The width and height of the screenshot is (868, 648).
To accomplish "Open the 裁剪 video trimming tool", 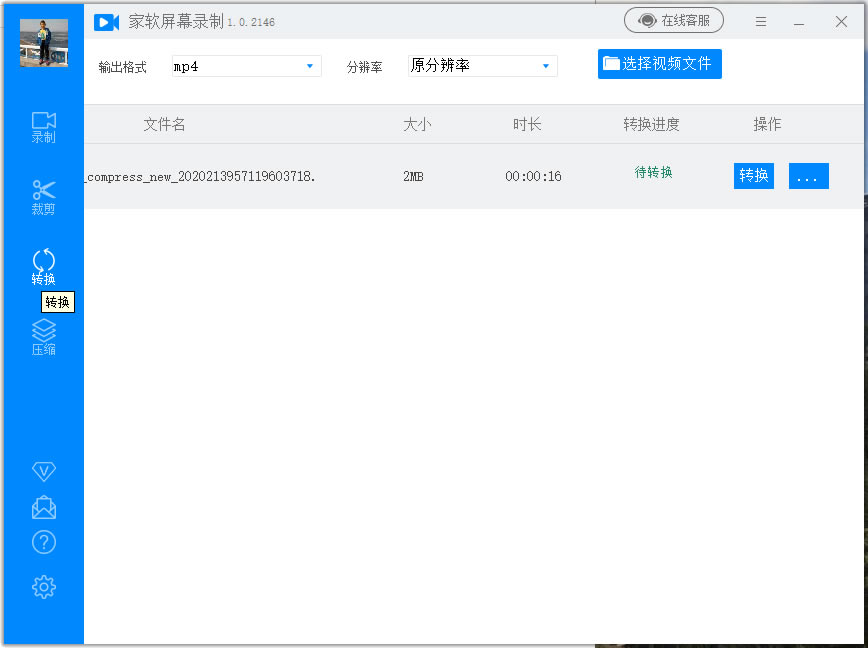I will click(x=43, y=197).
